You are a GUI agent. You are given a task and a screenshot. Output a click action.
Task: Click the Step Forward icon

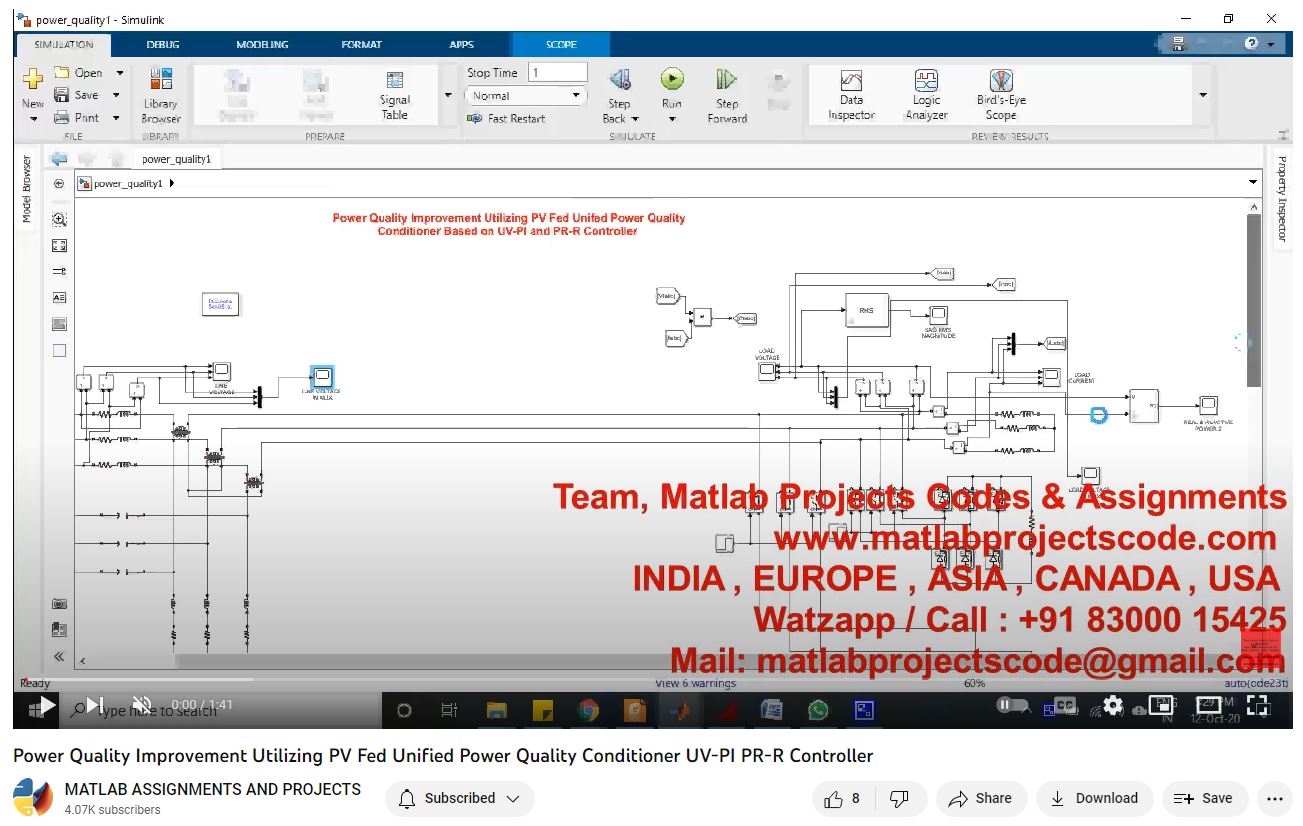point(726,80)
